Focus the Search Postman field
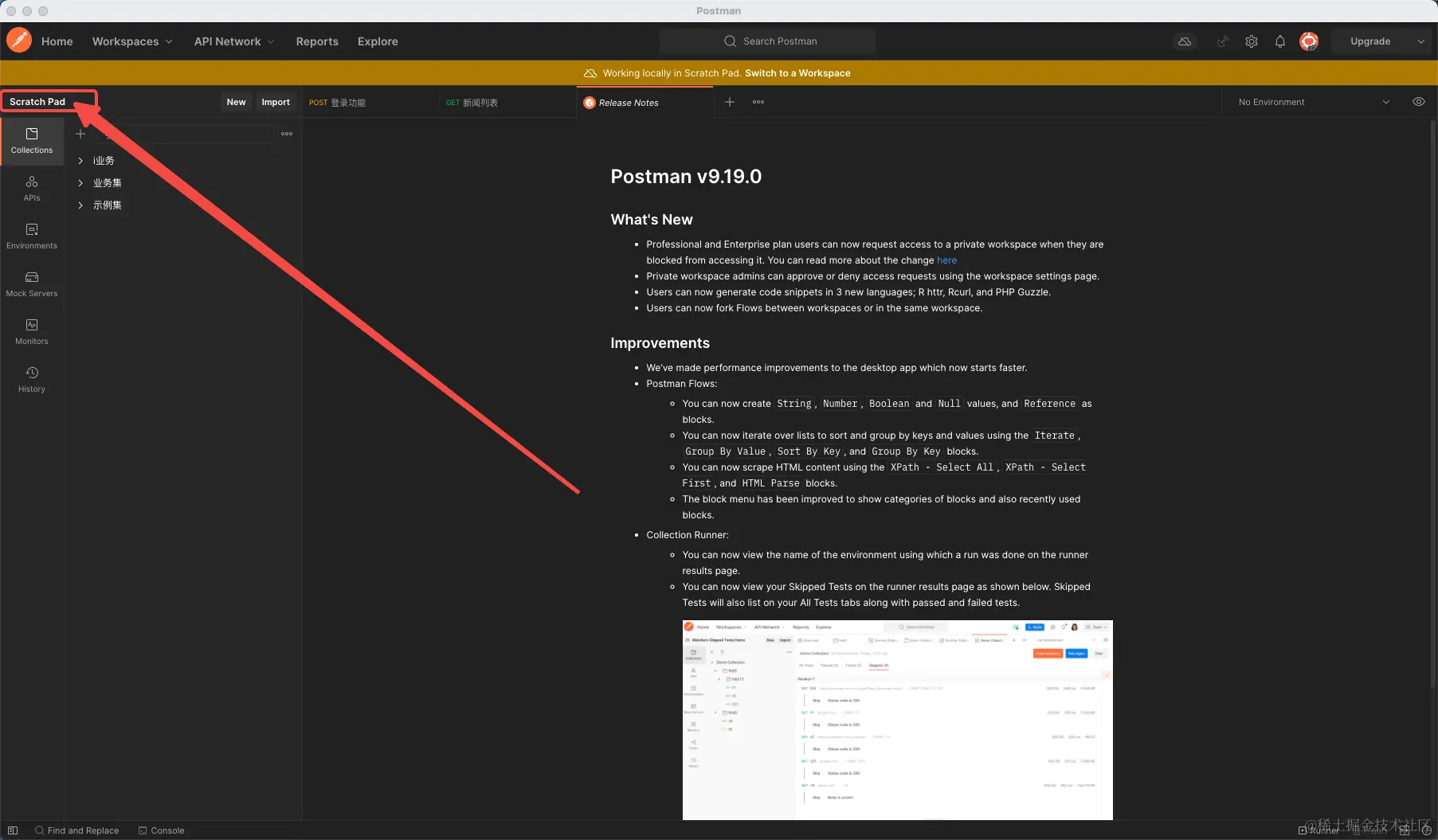The image size is (1438, 840). coord(767,41)
